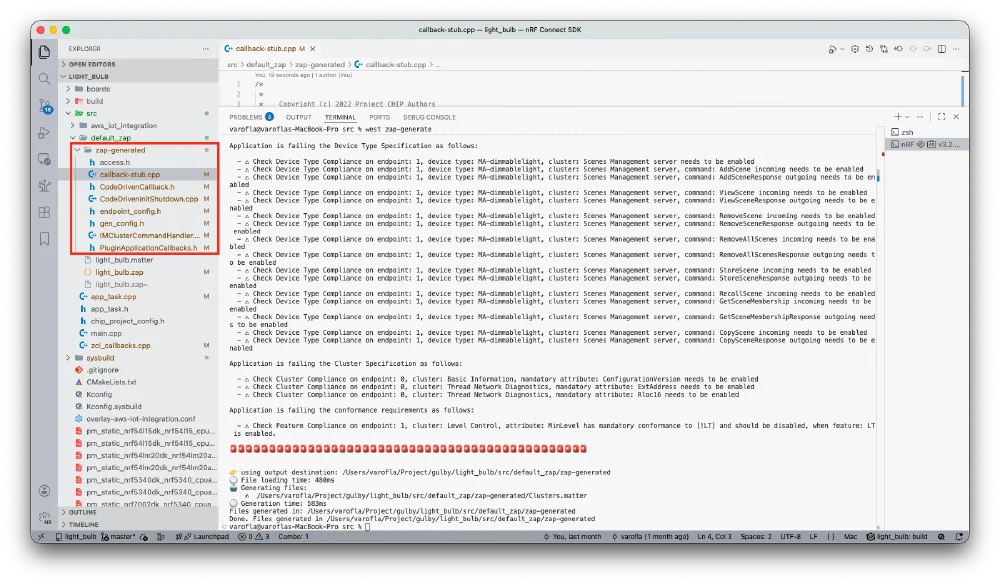Open the Manage gear in activity bar
Image resolution: width=1000 pixels, height=584 pixels.
pos(44,517)
